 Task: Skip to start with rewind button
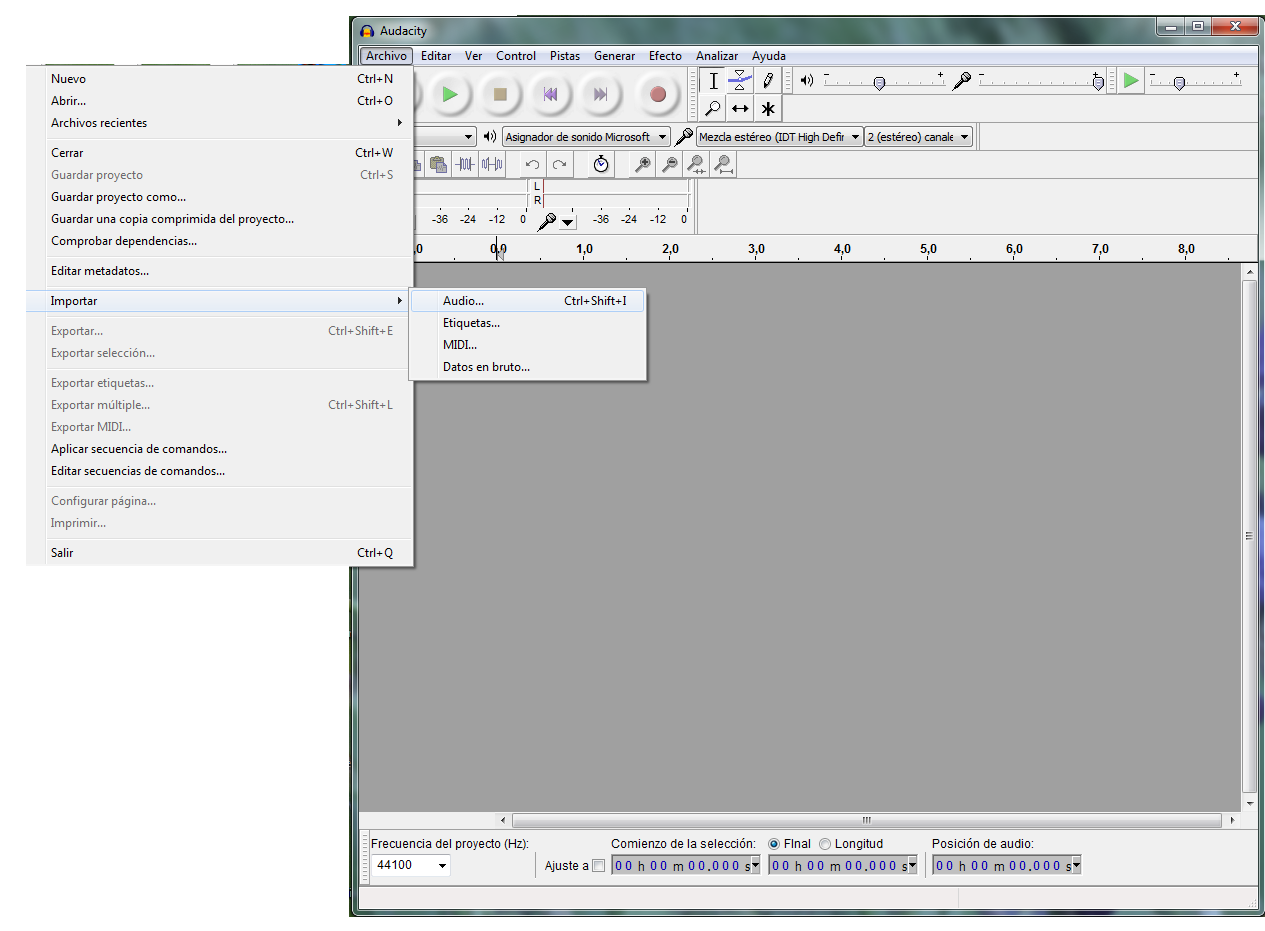550,94
